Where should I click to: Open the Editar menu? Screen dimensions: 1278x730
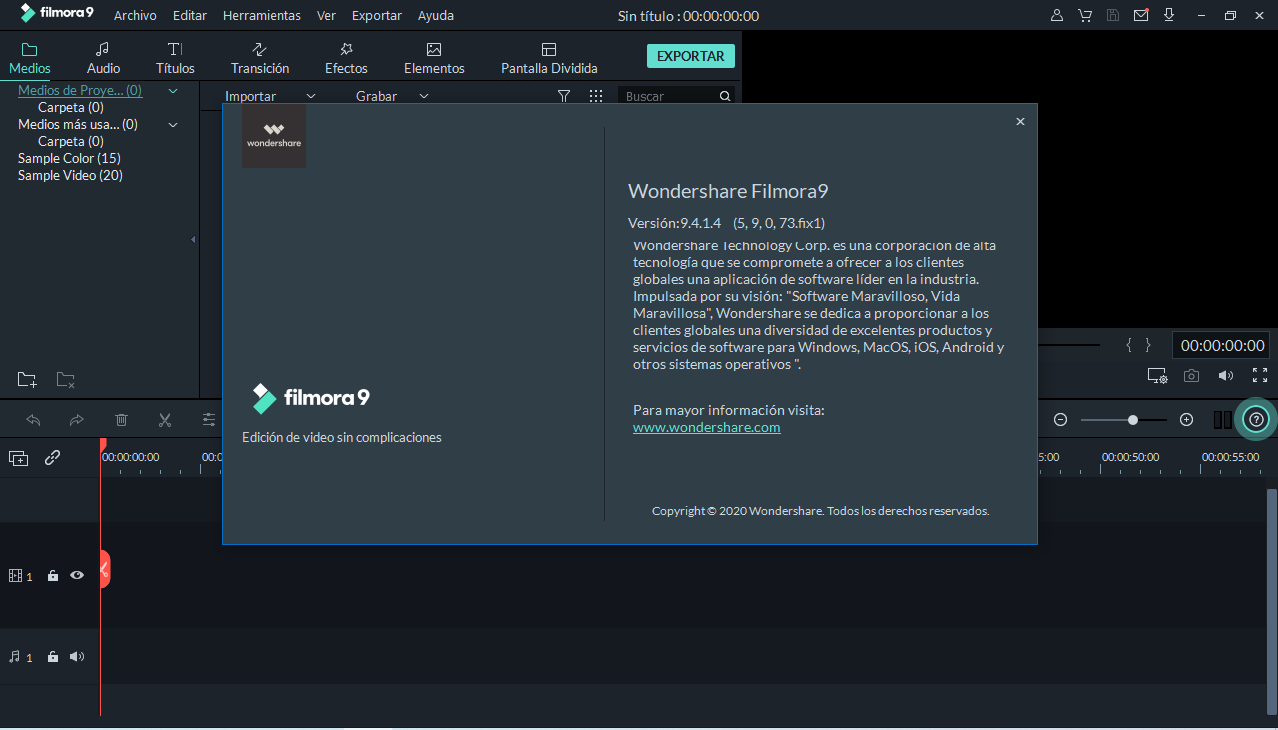[x=190, y=16]
